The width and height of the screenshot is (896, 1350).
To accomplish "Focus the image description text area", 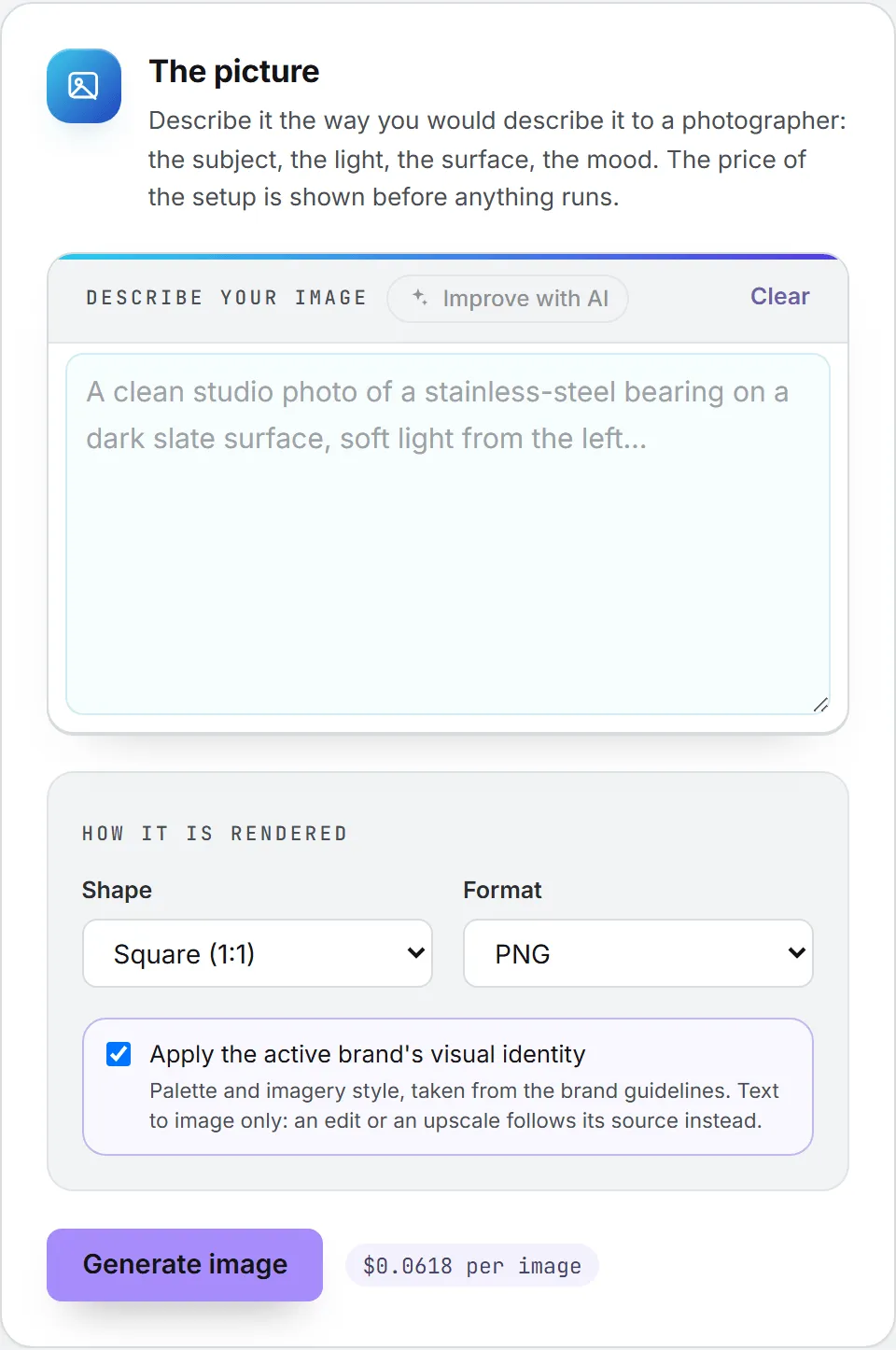I will pyautogui.click(x=448, y=534).
